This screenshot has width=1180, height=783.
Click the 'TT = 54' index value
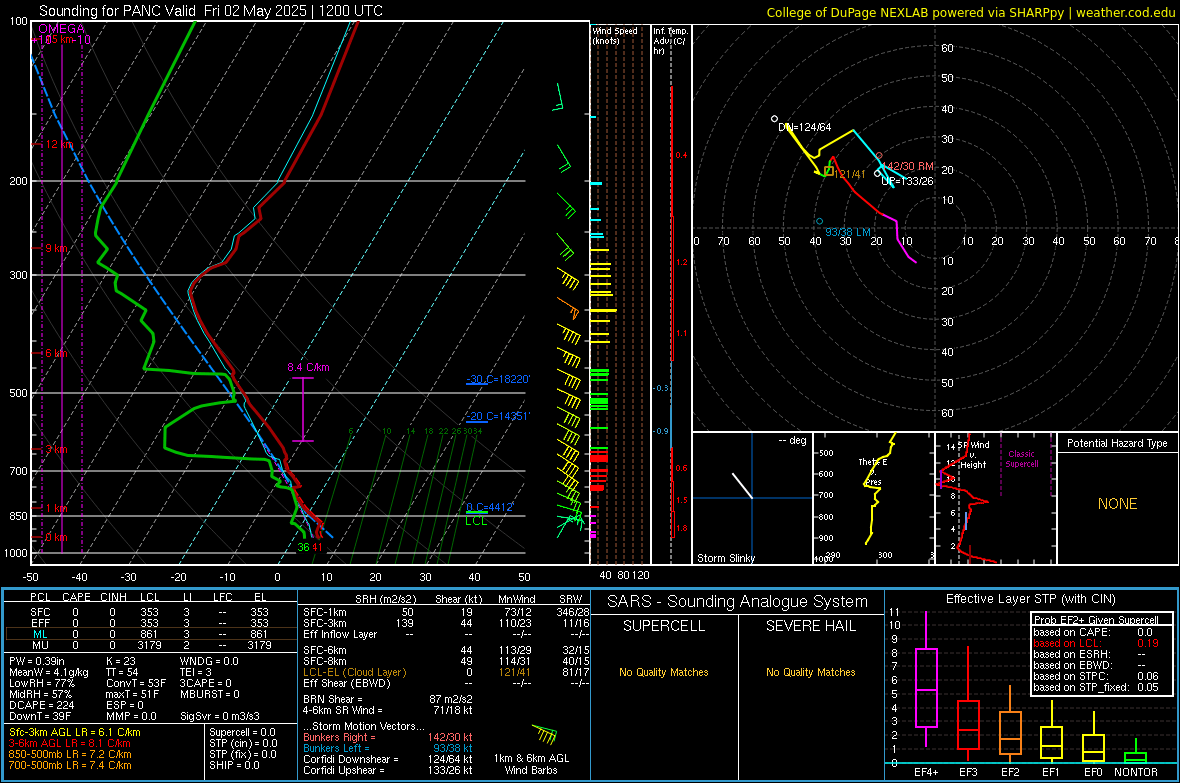[120, 672]
